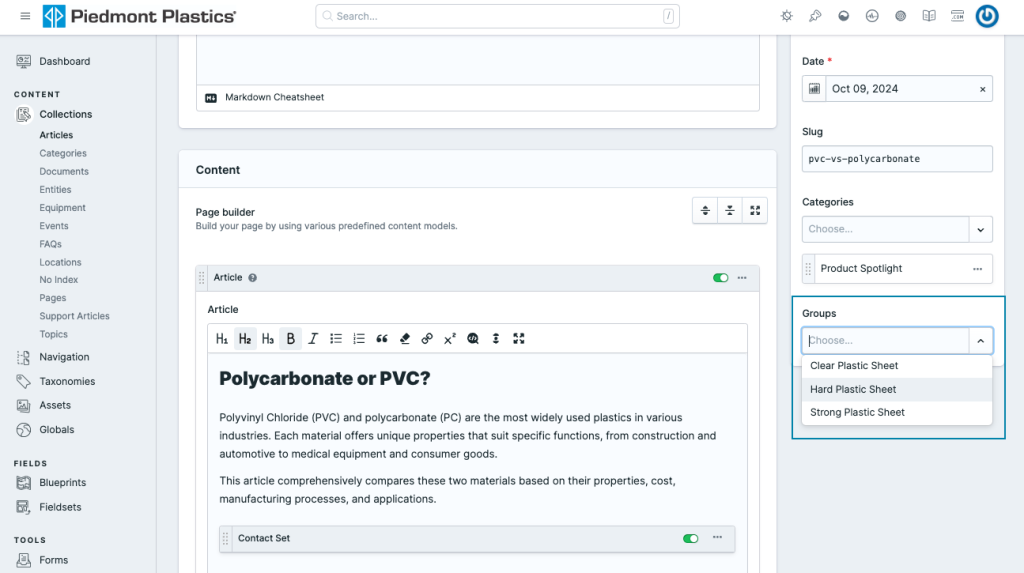
Task: Open the Contact Set options menu
Action: click(x=717, y=537)
